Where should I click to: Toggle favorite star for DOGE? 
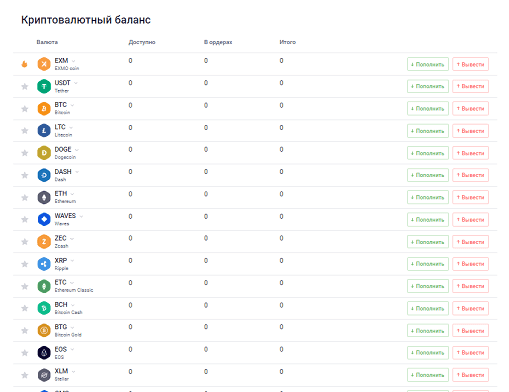tap(25, 153)
